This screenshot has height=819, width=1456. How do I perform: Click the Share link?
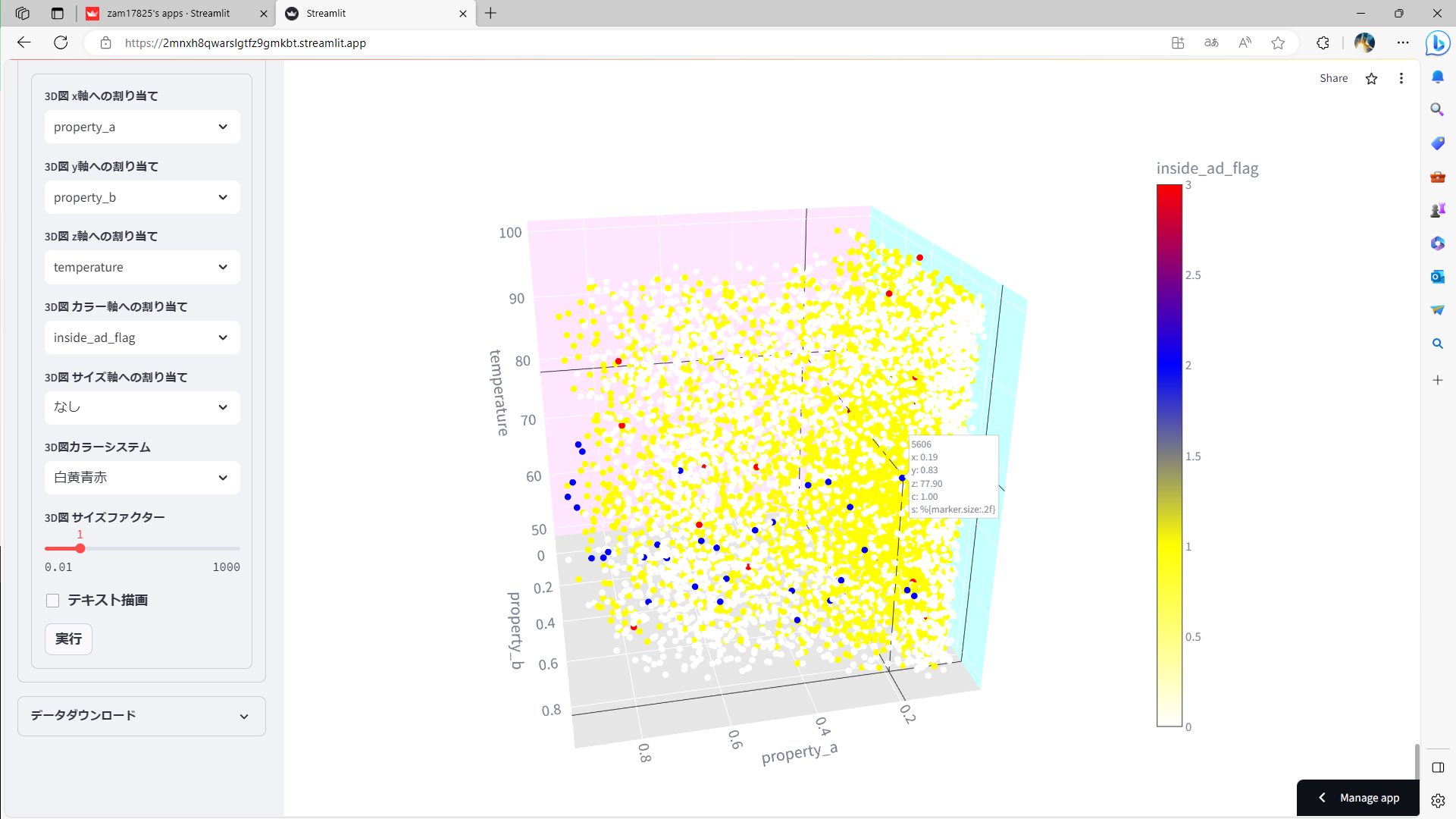pyautogui.click(x=1333, y=79)
